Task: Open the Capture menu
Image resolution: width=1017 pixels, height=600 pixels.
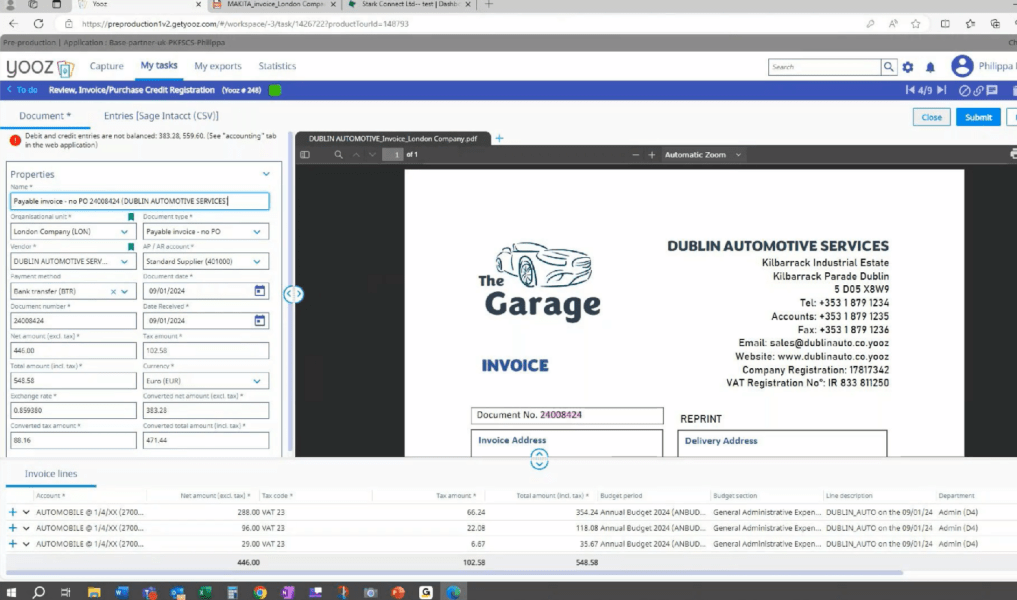Action: tap(106, 66)
